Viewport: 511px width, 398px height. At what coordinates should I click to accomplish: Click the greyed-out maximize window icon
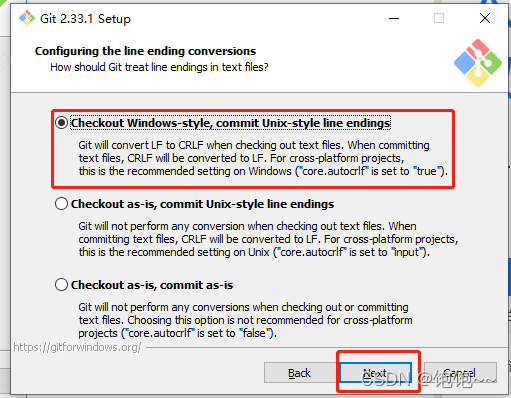439,18
